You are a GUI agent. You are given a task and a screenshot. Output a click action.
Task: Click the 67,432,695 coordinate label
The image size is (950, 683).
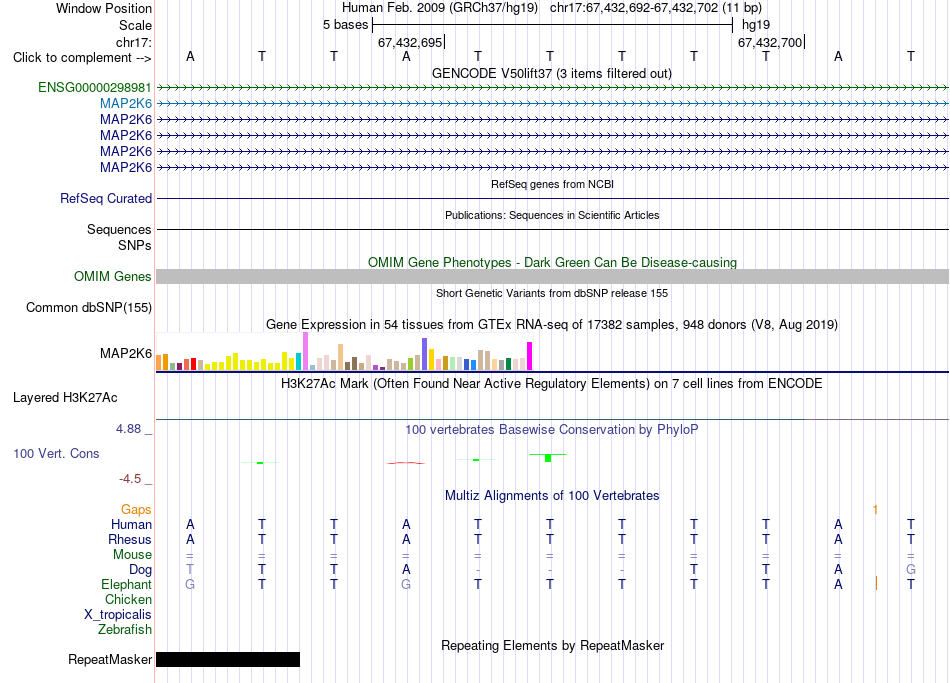coord(410,42)
